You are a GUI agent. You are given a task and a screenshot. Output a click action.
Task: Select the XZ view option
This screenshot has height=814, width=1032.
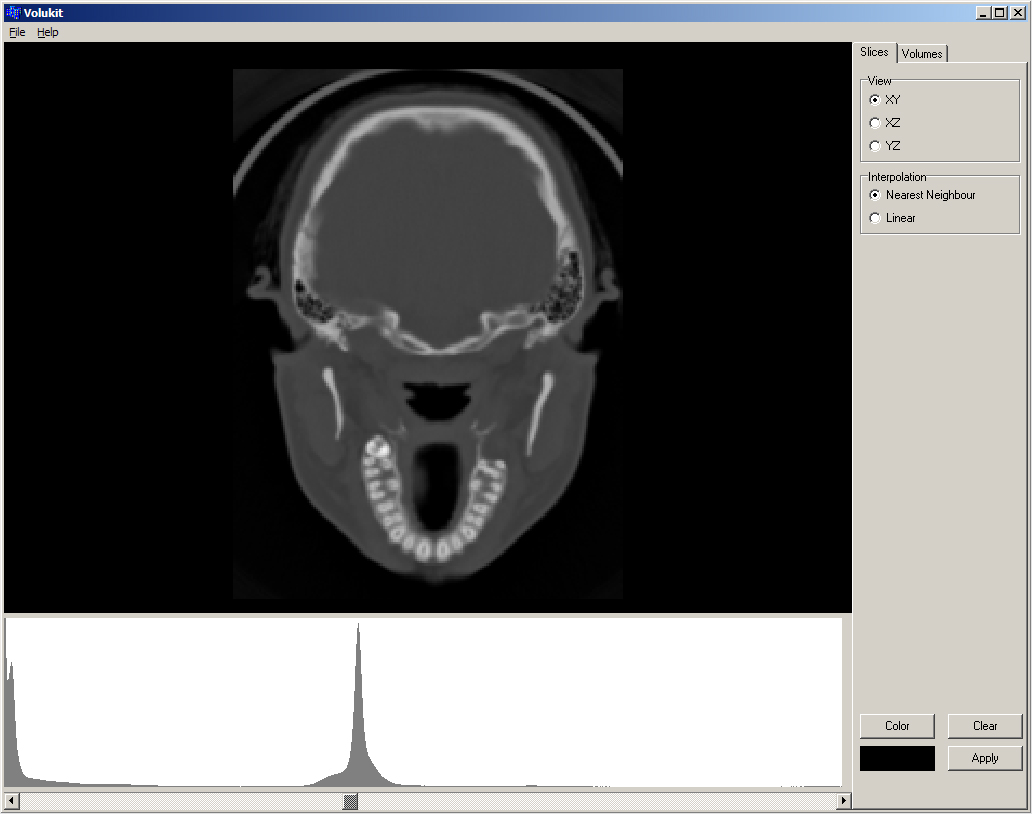[x=875, y=123]
